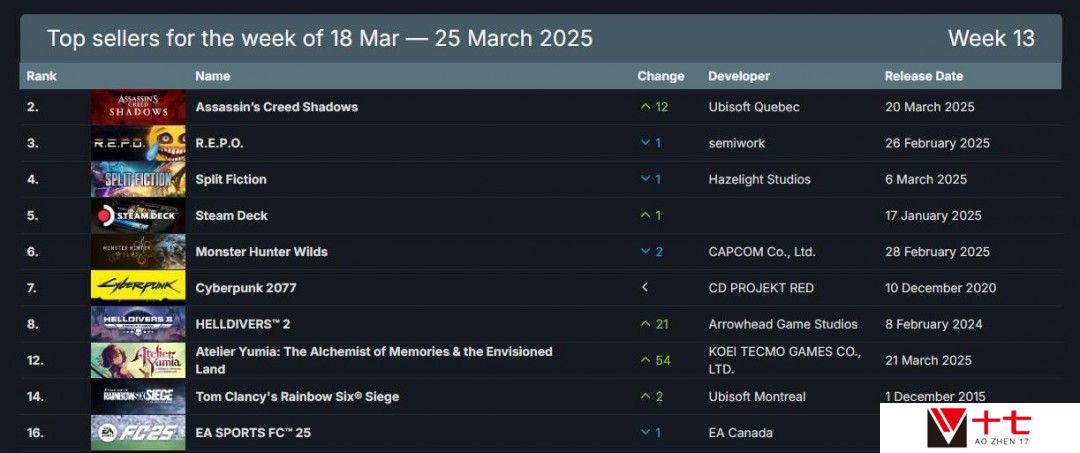
Task: Open the Rainbow Six Siege thumbnail
Action: point(138,397)
